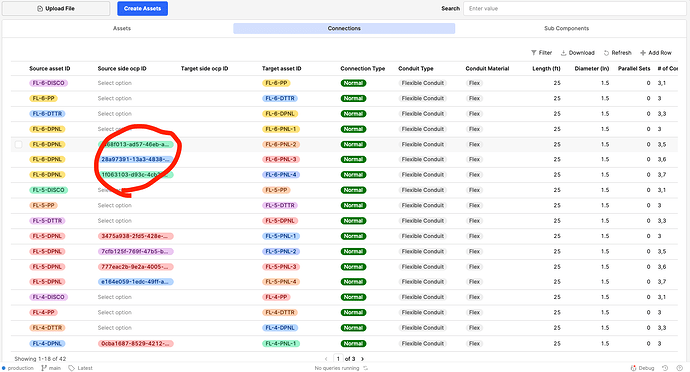Click the main branch icon in the status bar
Screen dimensions: 690x372
pos(44,368)
